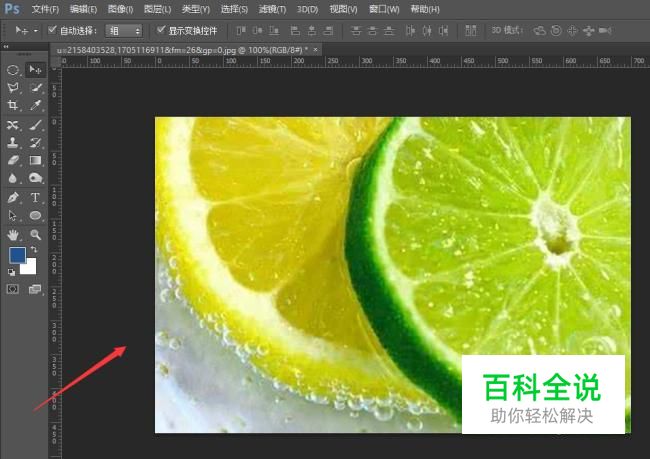Select the Sponge tool
The height and width of the screenshot is (459, 650).
(x=36, y=178)
